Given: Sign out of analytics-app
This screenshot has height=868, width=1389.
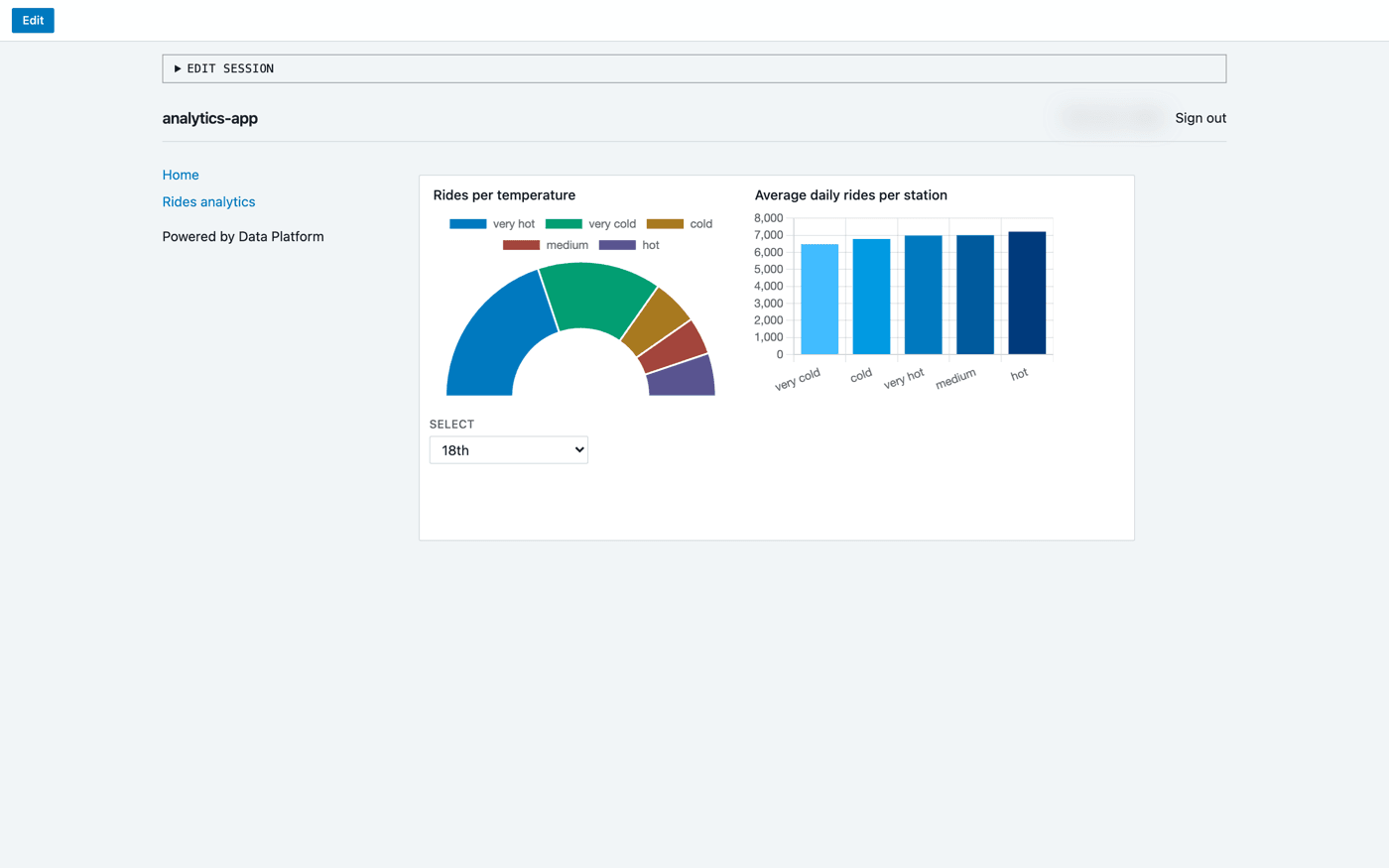Looking at the screenshot, I should 1200,118.
